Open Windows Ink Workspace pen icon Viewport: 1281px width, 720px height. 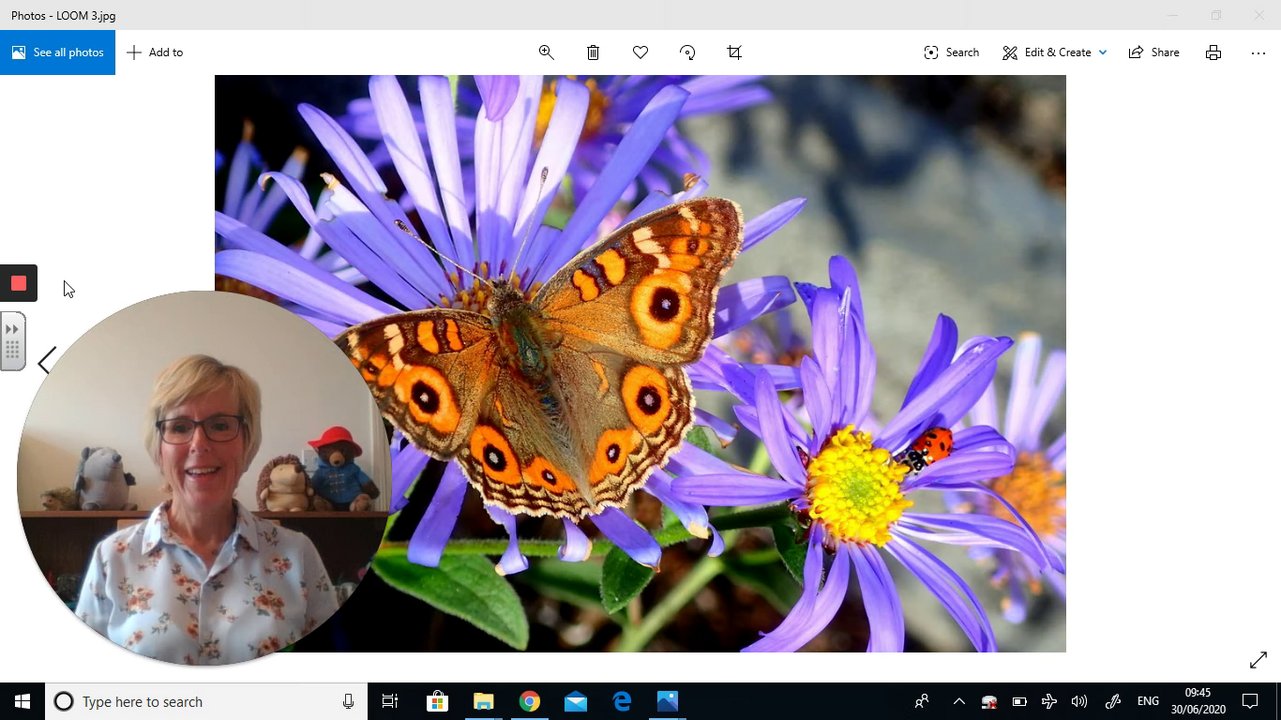1113,701
